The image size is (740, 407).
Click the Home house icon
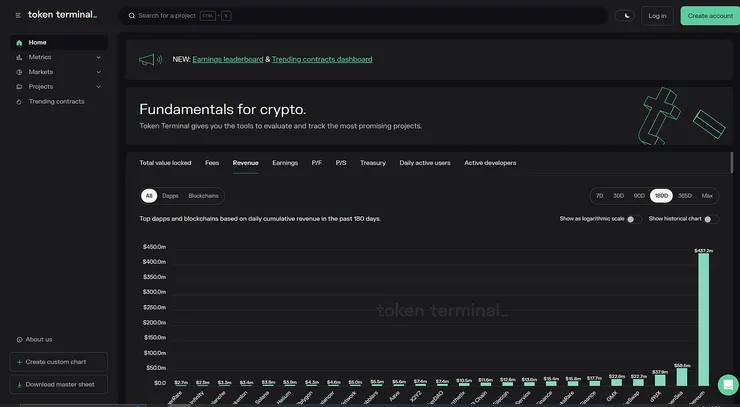click(19, 42)
